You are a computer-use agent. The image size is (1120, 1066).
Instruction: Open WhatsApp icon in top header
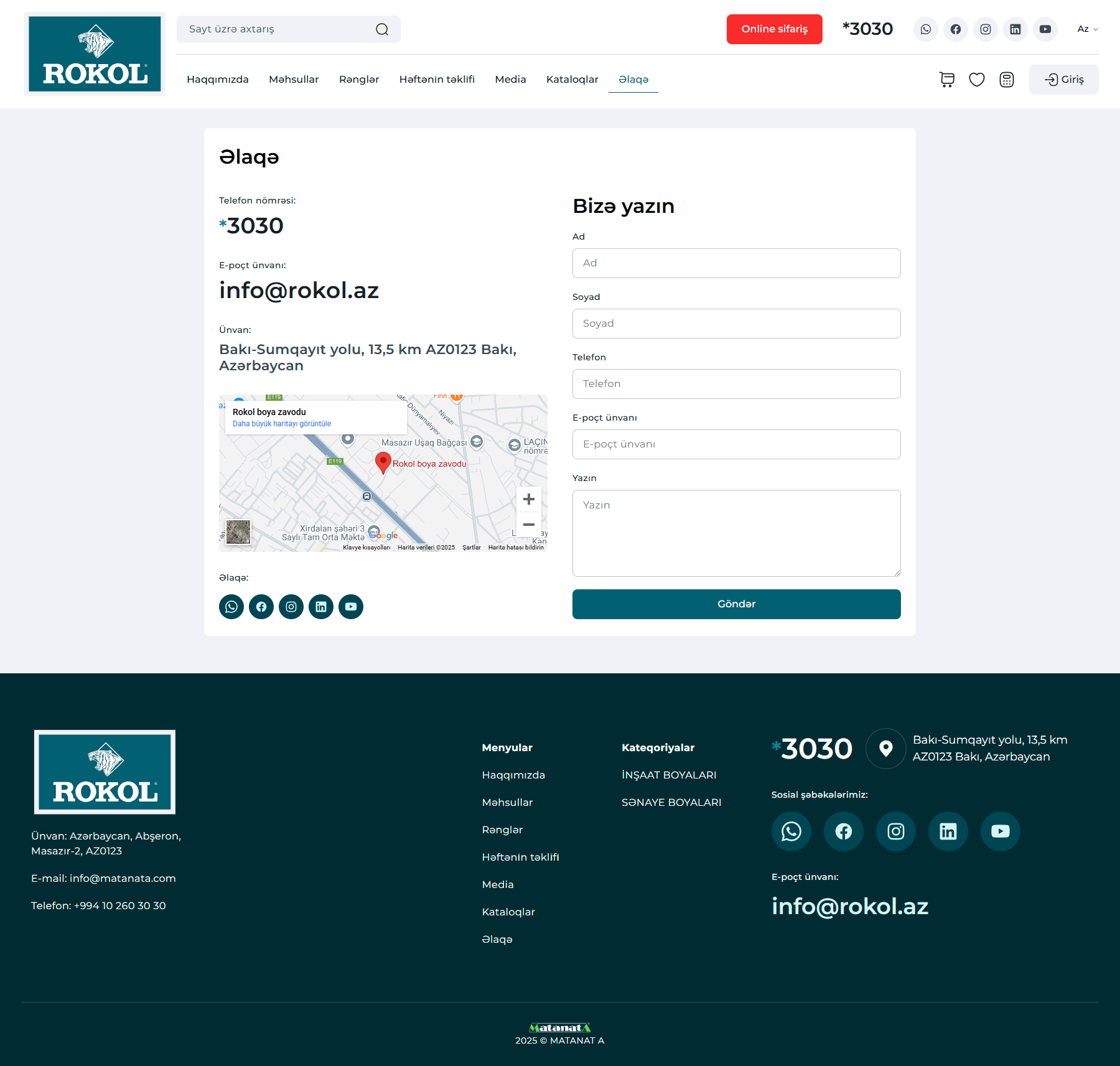click(x=925, y=29)
